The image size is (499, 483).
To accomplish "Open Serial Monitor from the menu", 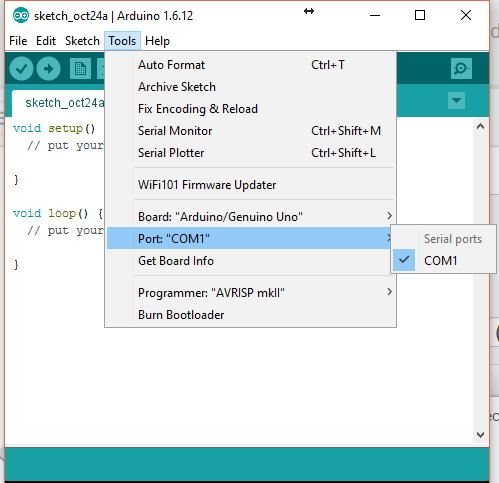I will [x=250, y=131].
